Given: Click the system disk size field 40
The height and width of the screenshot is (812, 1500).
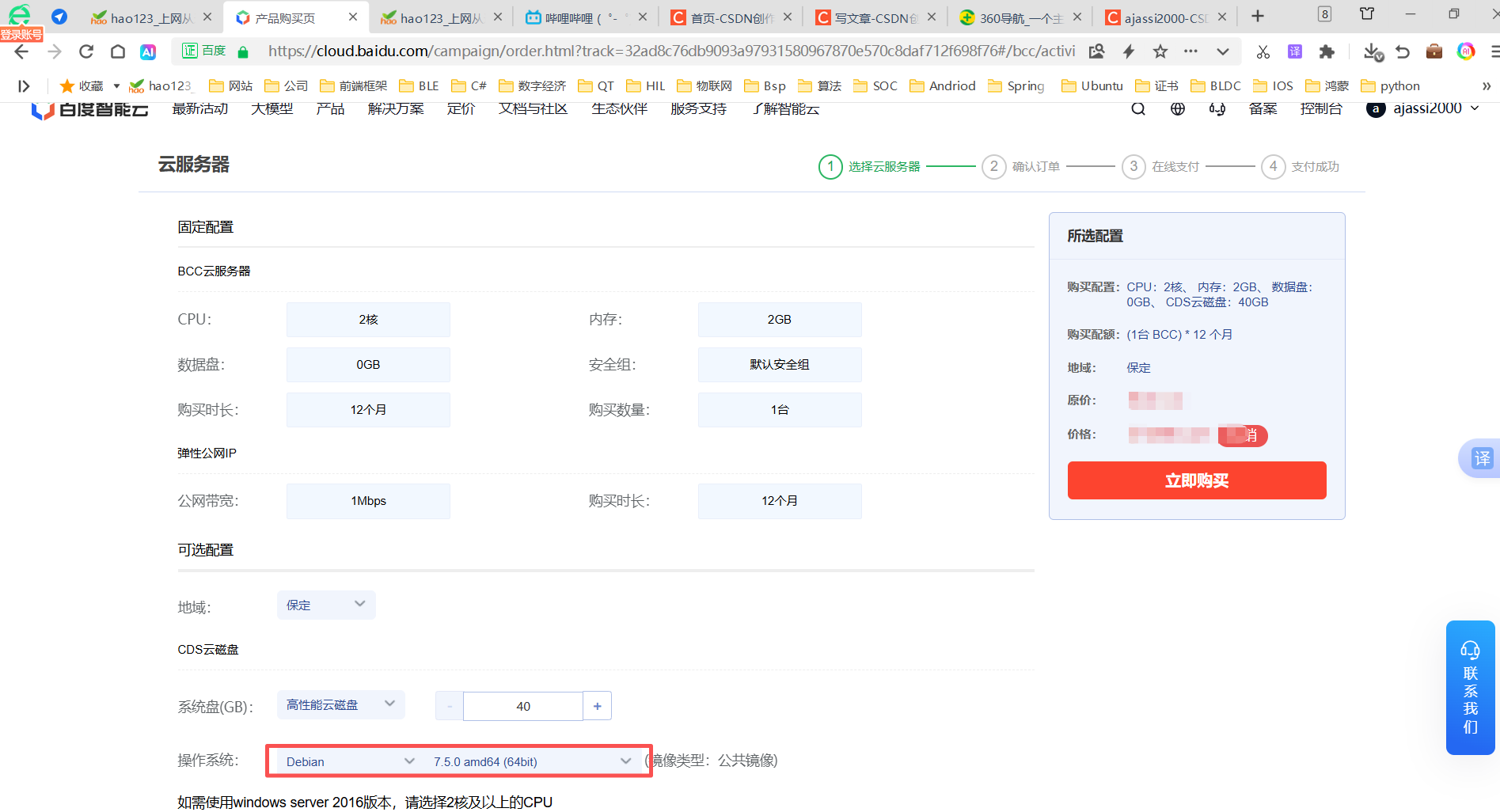Looking at the screenshot, I should tap(523, 706).
